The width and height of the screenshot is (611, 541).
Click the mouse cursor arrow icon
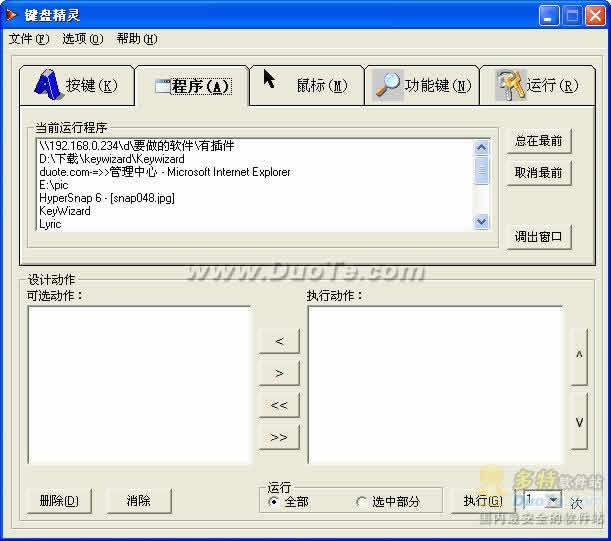pyautogui.click(x=269, y=78)
